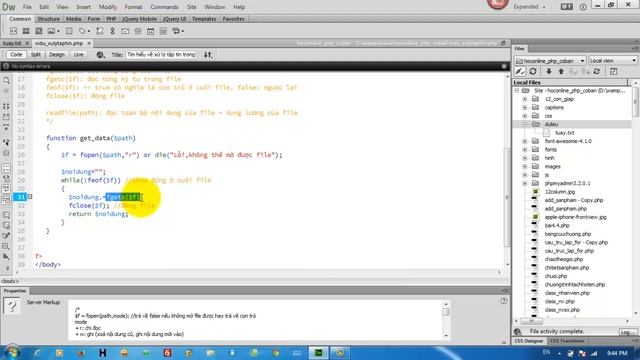Viewport: 640px width, 360px height.
Task: Click the Open Documents icon in coding toolbar
Action: 6,80
